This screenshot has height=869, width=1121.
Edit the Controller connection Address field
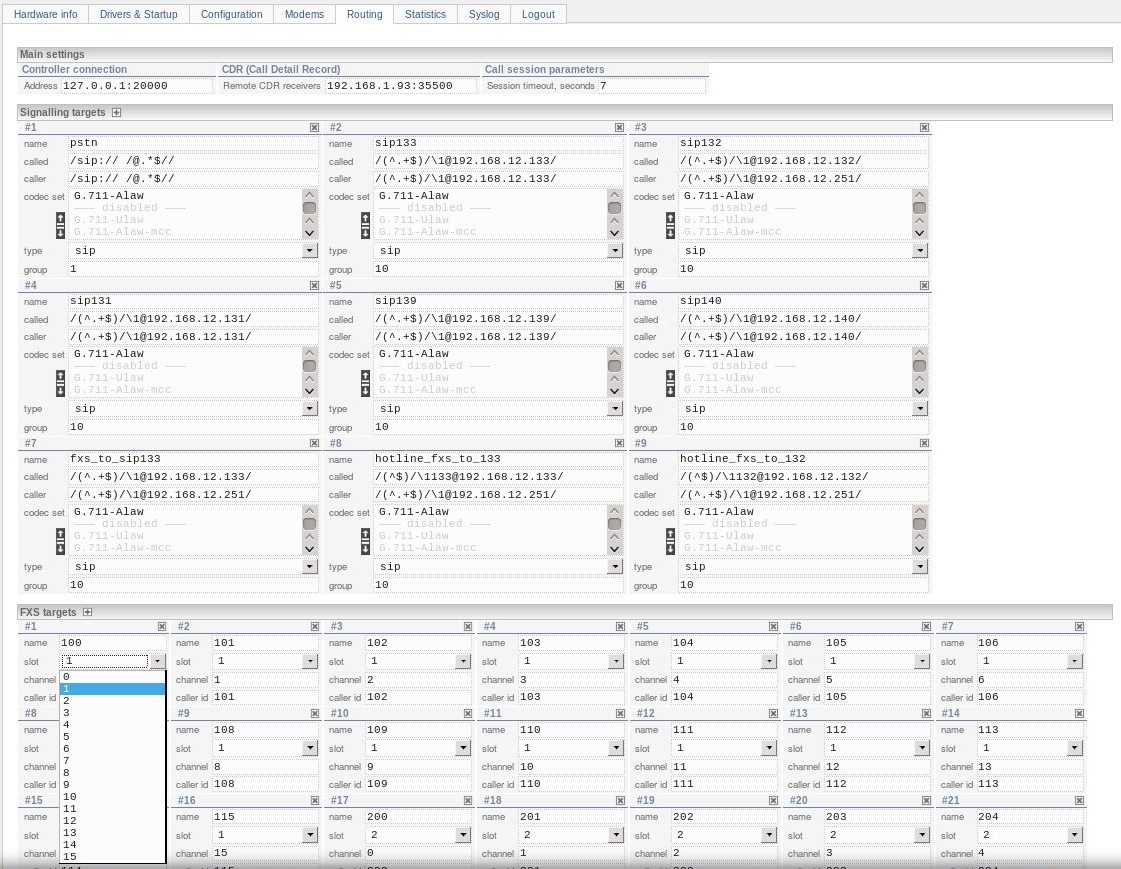[x=137, y=86]
